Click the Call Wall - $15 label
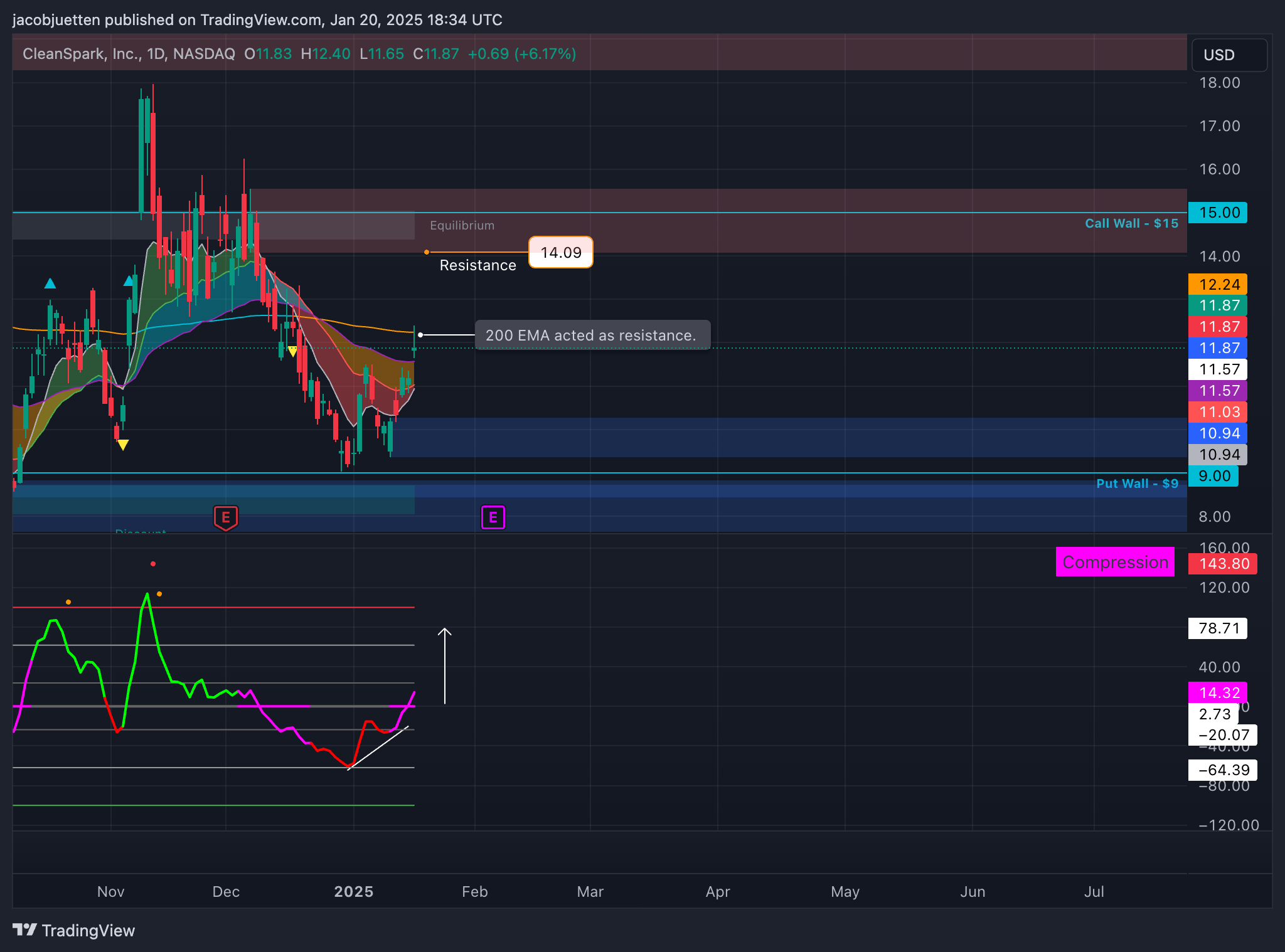The image size is (1285, 952). pos(1132,223)
